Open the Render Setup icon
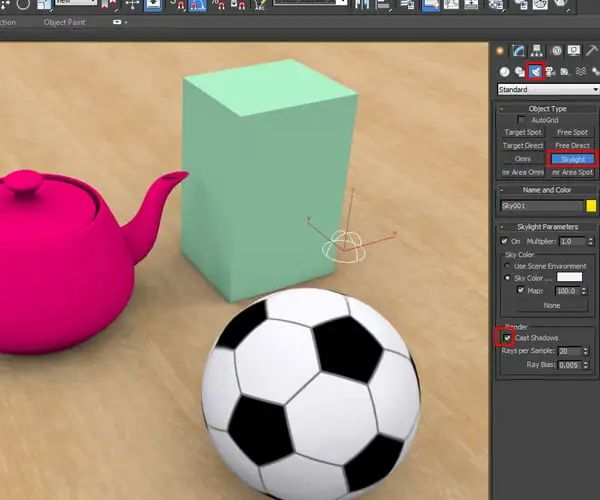This screenshot has width=600, height=500. 520,5
